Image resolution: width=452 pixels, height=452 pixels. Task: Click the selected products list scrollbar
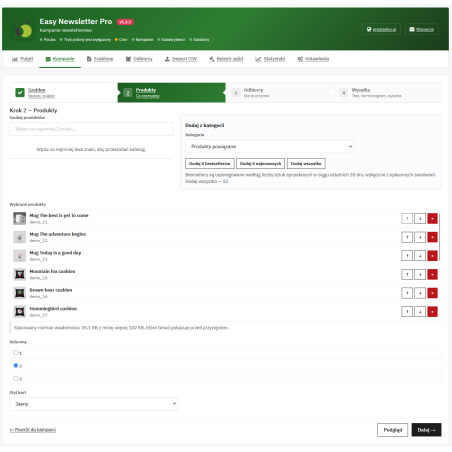[440, 237]
